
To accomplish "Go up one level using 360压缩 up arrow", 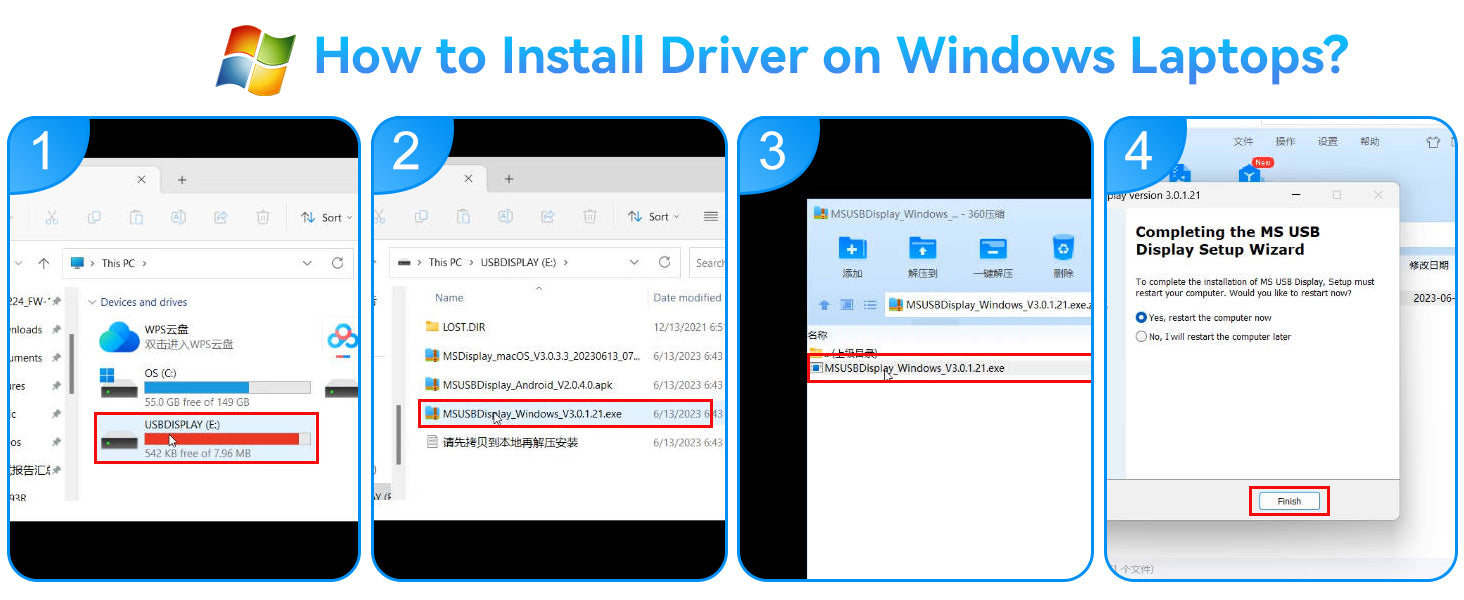I will (824, 305).
